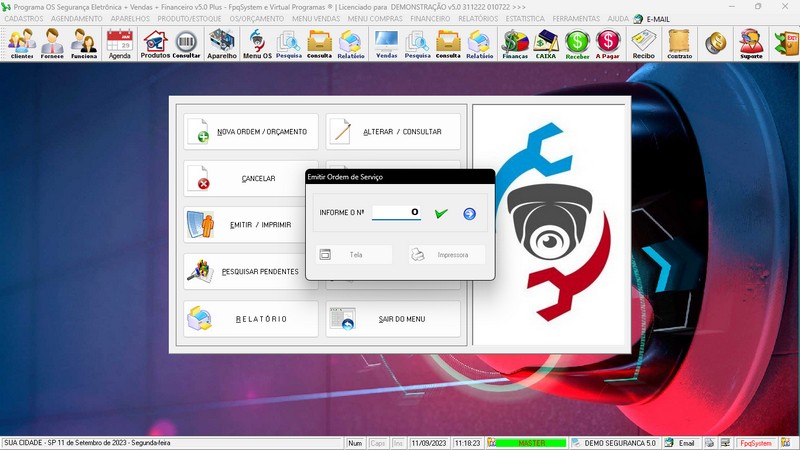Open the CAIXA toolbar icon

point(546,43)
